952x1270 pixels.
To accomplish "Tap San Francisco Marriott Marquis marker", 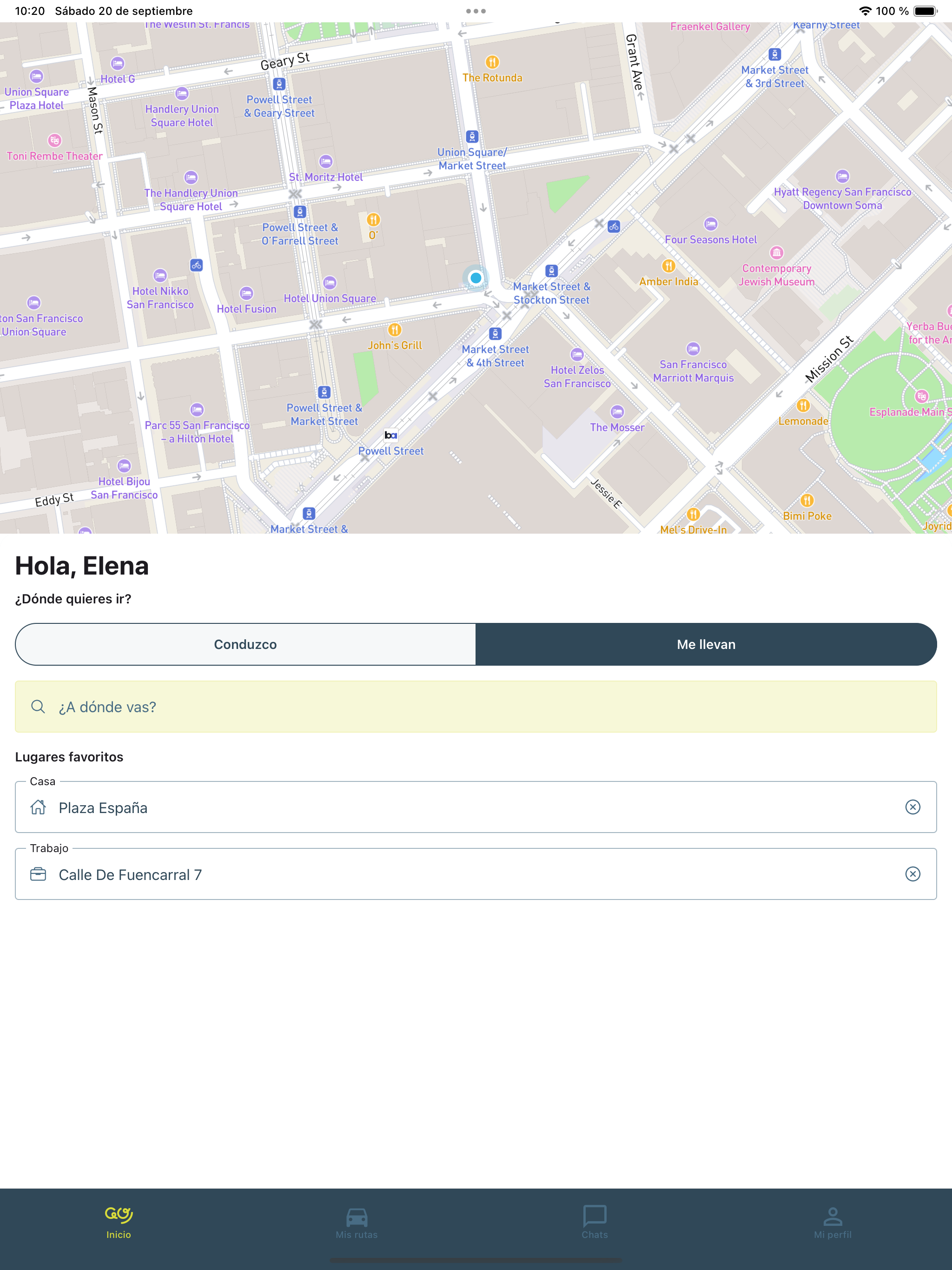I will [x=693, y=349].
